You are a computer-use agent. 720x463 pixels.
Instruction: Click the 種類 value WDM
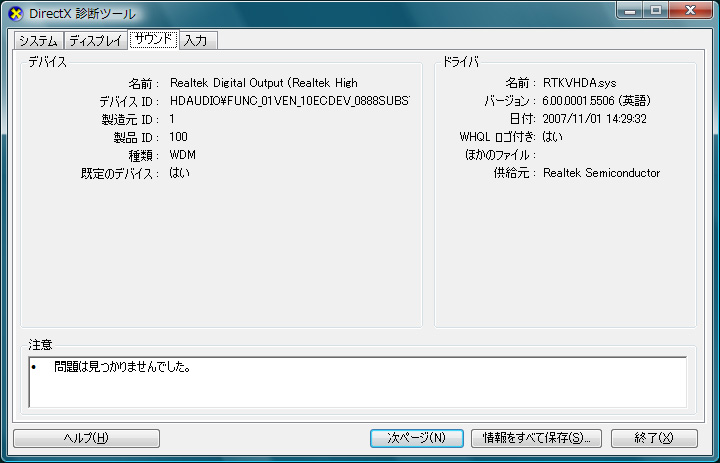pos(183,155)
